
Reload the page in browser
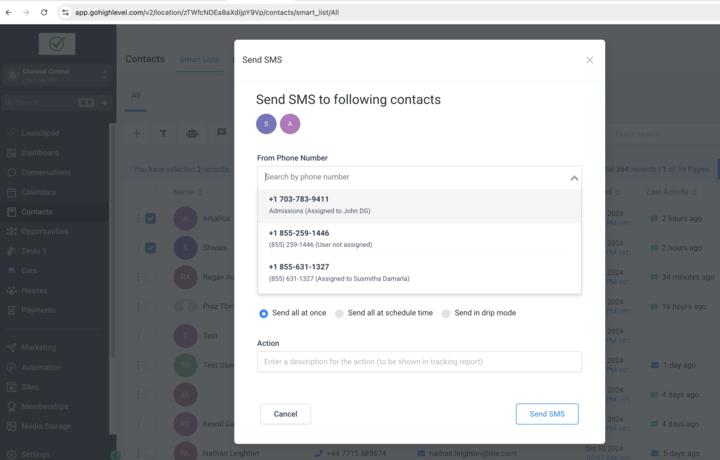click(x=44, y=12)
